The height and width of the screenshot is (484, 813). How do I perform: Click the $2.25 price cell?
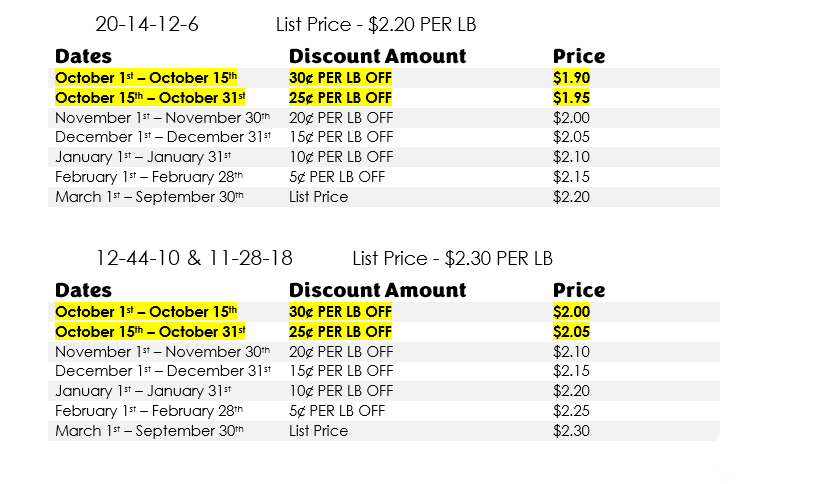tap(571, 411)
